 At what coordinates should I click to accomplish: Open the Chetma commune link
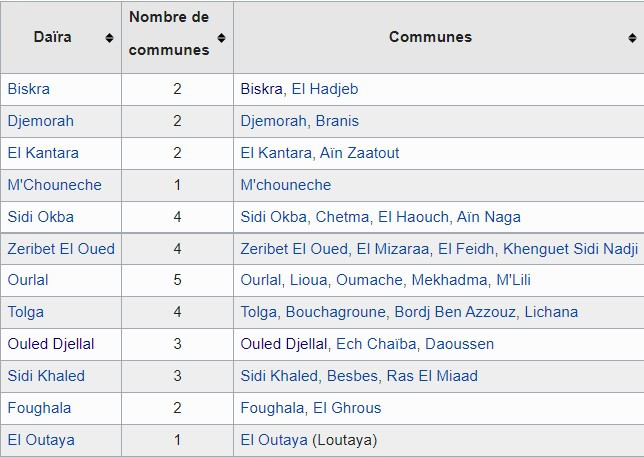[342, 217]
